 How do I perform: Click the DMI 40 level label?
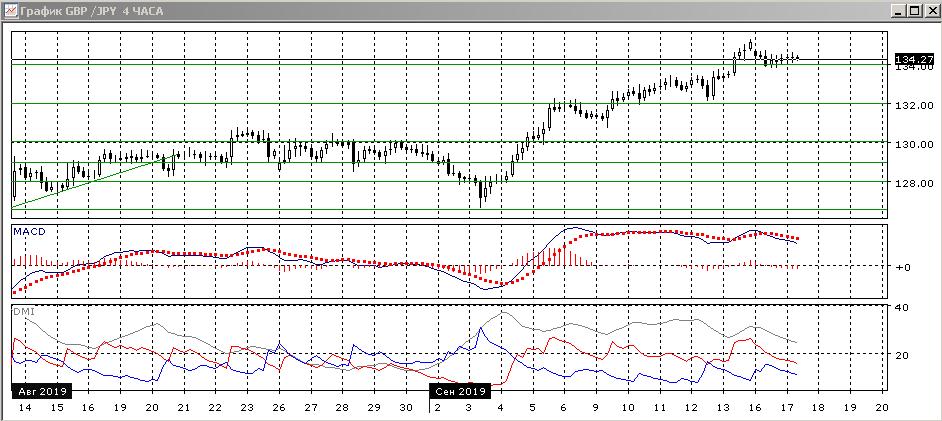click(x=900, y=308)
